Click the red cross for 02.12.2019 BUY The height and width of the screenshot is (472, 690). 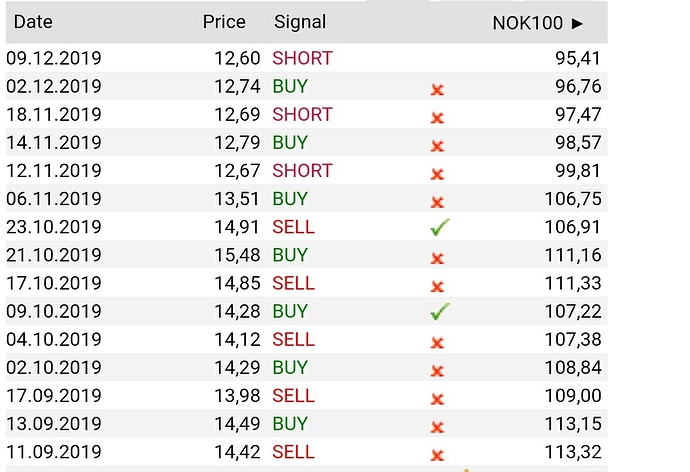pos(437,90)
